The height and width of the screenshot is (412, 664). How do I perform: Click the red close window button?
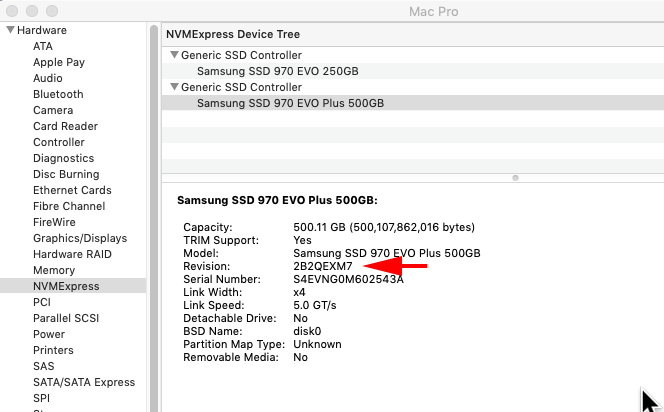[x=12, y=11]
